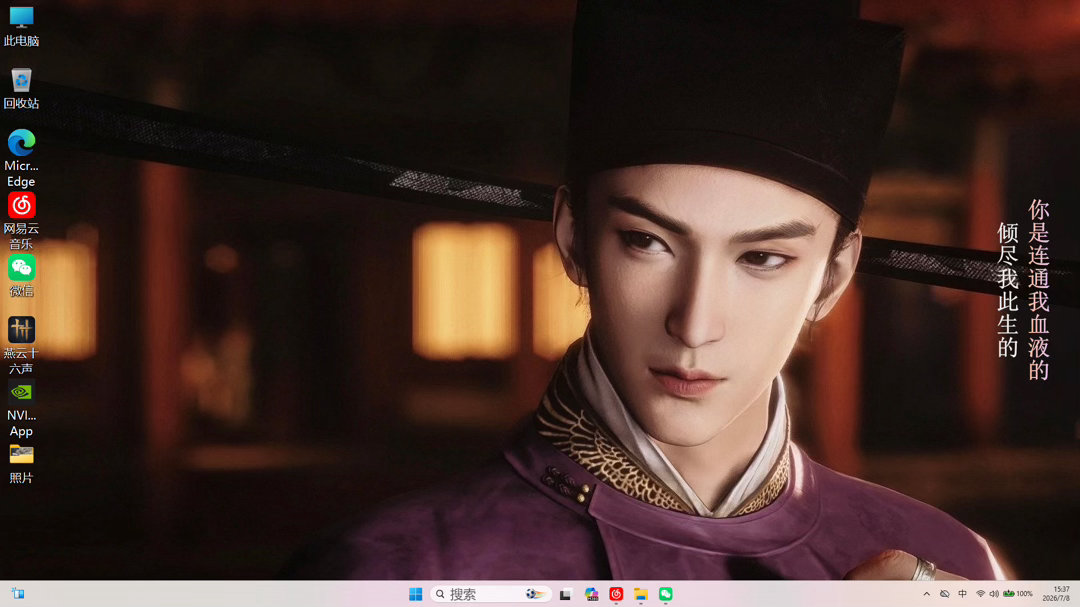1080x607 pixels.
Task: Select the NVIDIA App desktop shortcut
Action: (21, 409)
